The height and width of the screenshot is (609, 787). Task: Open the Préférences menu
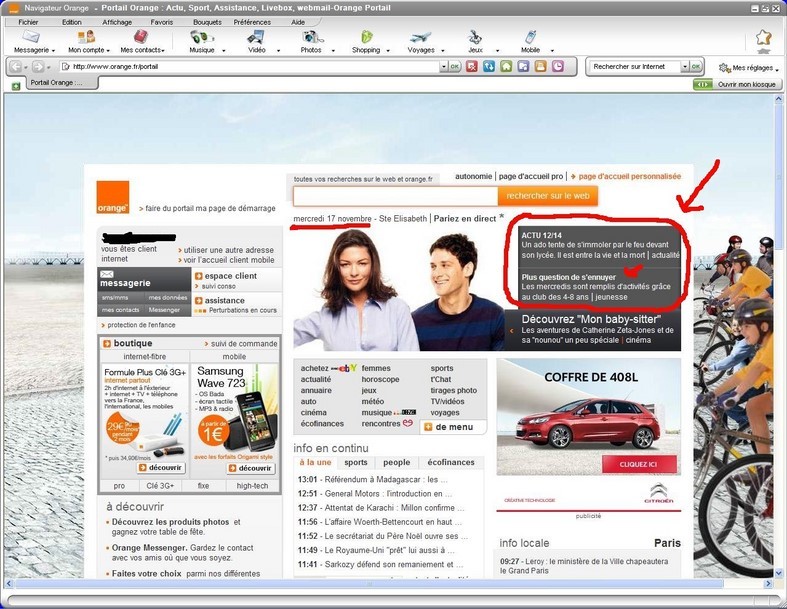click(x=252, y=22)
